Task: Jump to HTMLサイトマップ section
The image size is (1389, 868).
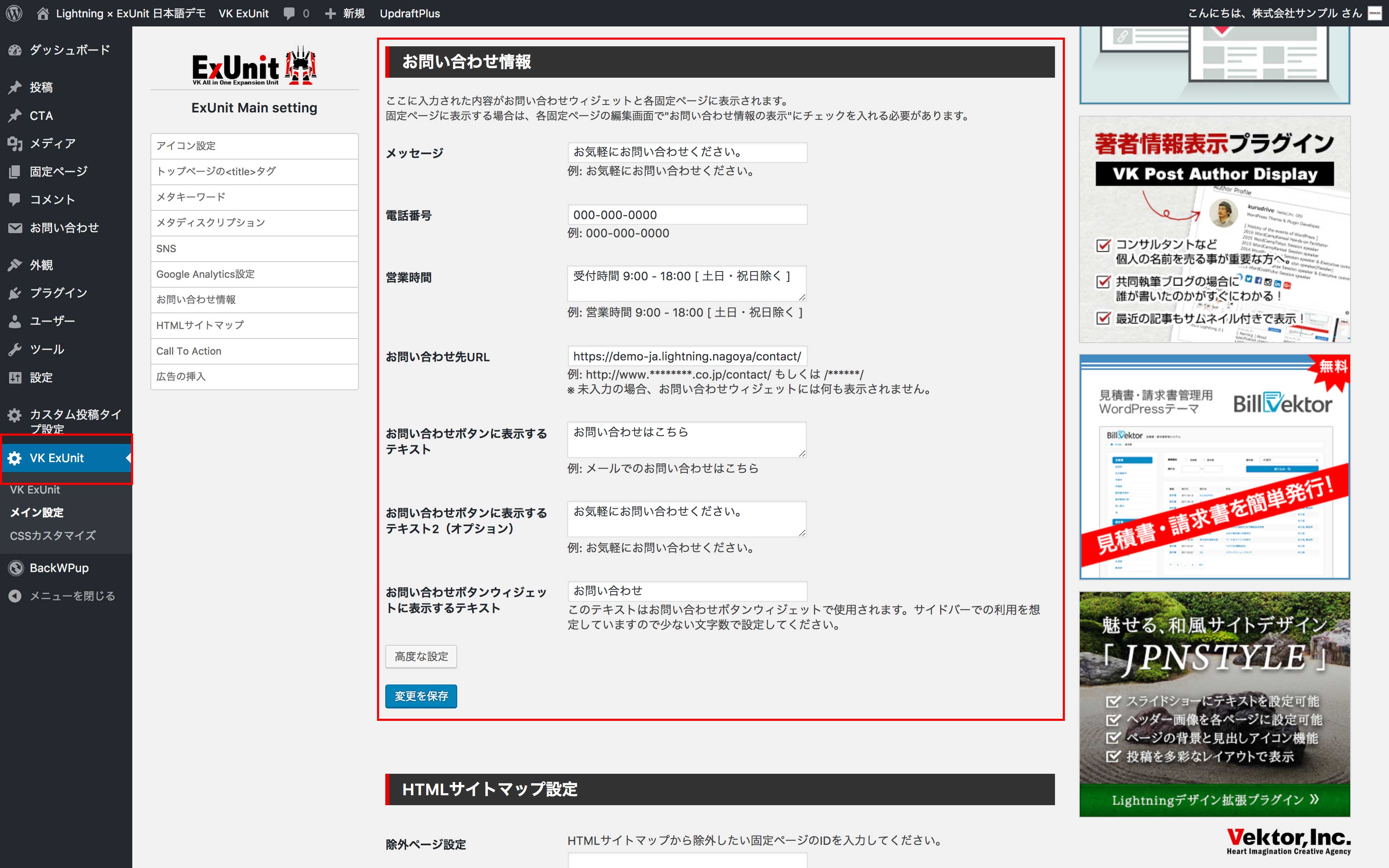Action: (254, 325)
